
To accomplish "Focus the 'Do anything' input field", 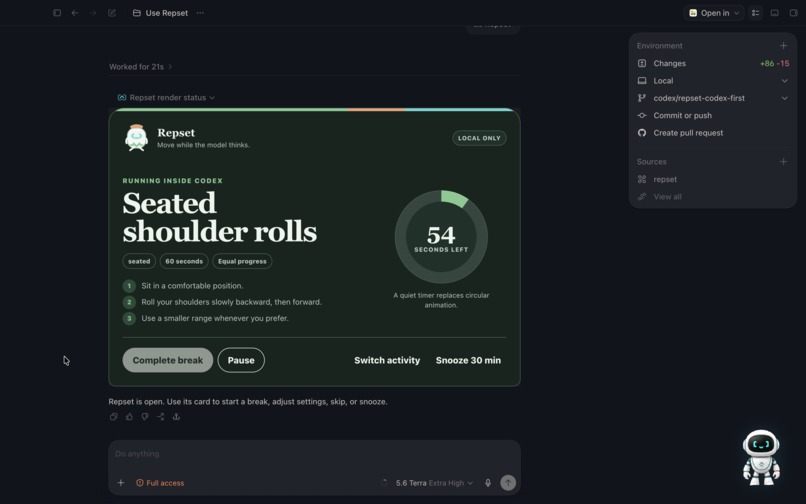I will point(315,454).
